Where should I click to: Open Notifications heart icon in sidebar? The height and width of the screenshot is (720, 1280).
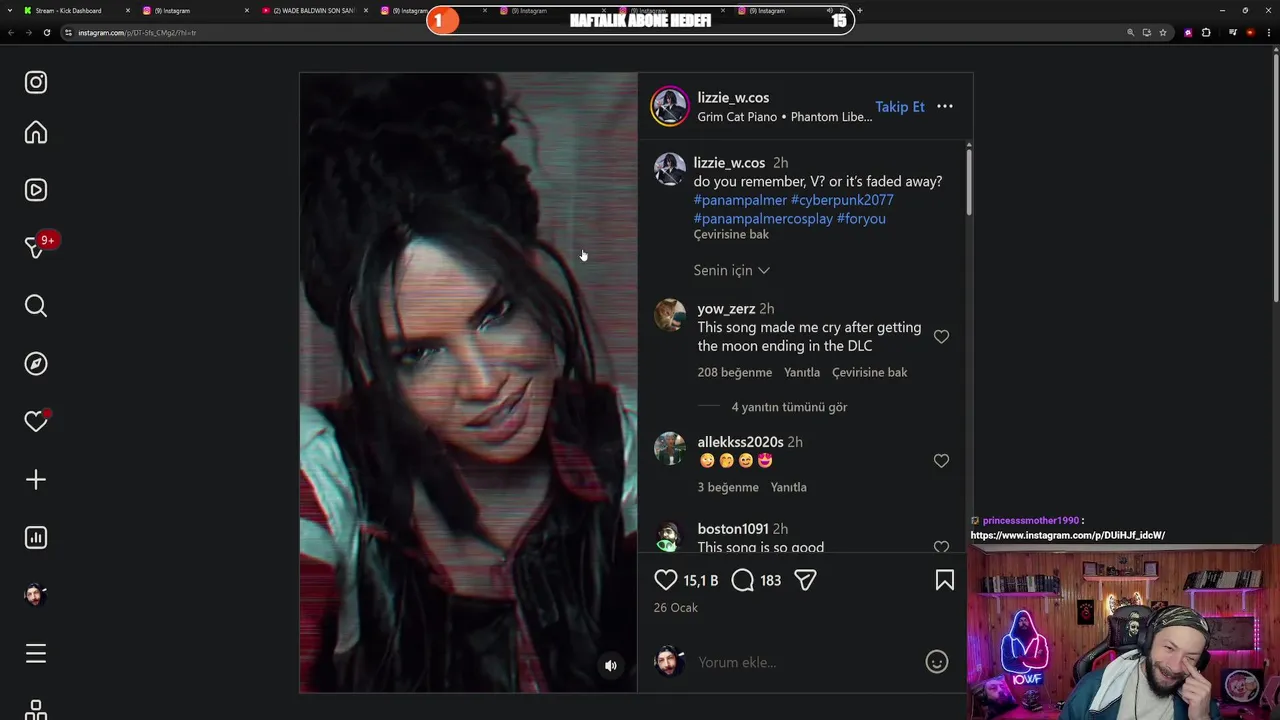coord(36,421)
